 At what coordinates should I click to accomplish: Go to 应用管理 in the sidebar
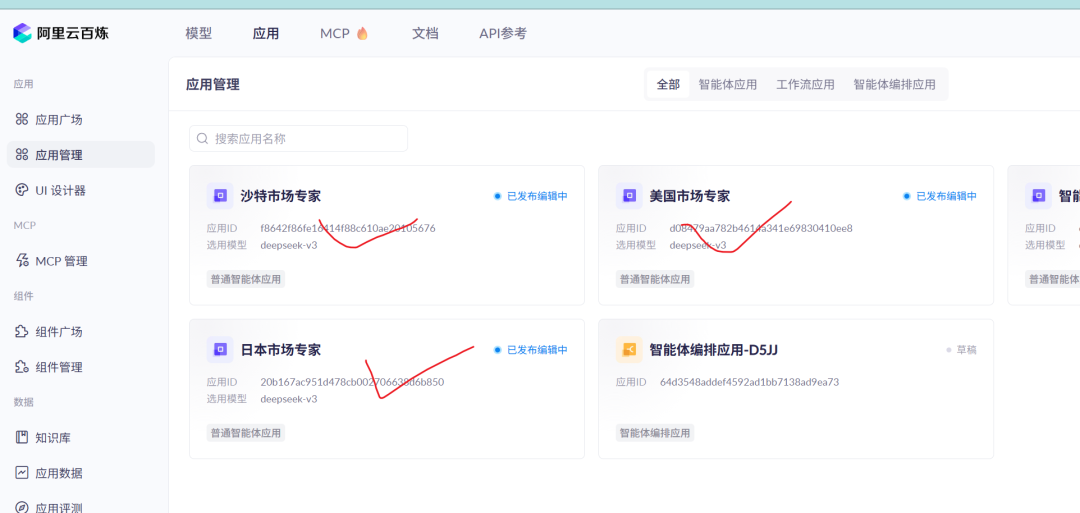click(81, 154)
